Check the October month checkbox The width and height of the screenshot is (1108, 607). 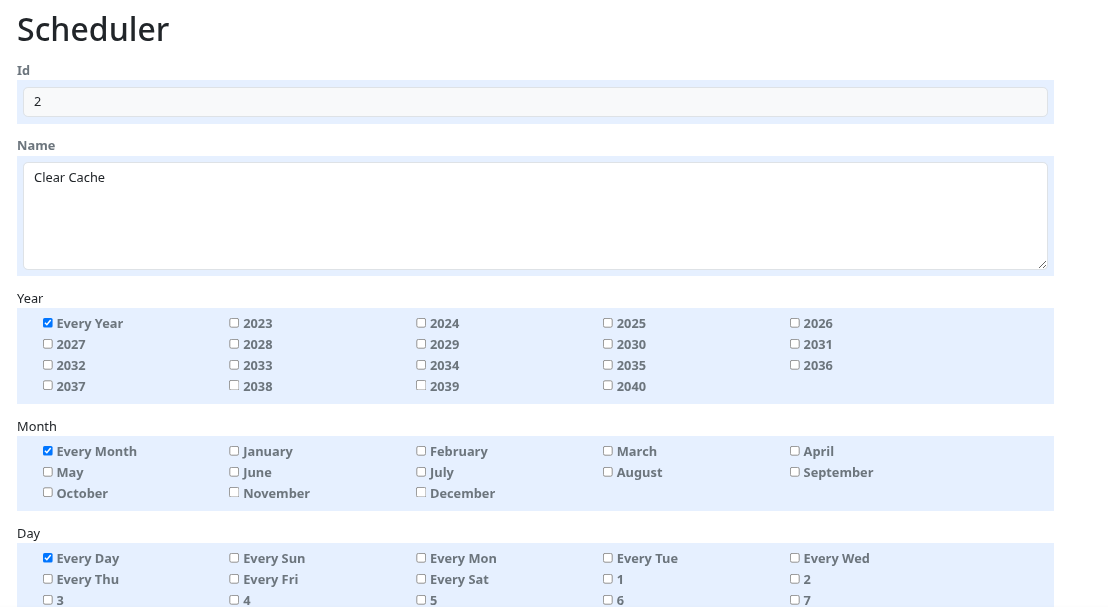click(x=47, y=493)
